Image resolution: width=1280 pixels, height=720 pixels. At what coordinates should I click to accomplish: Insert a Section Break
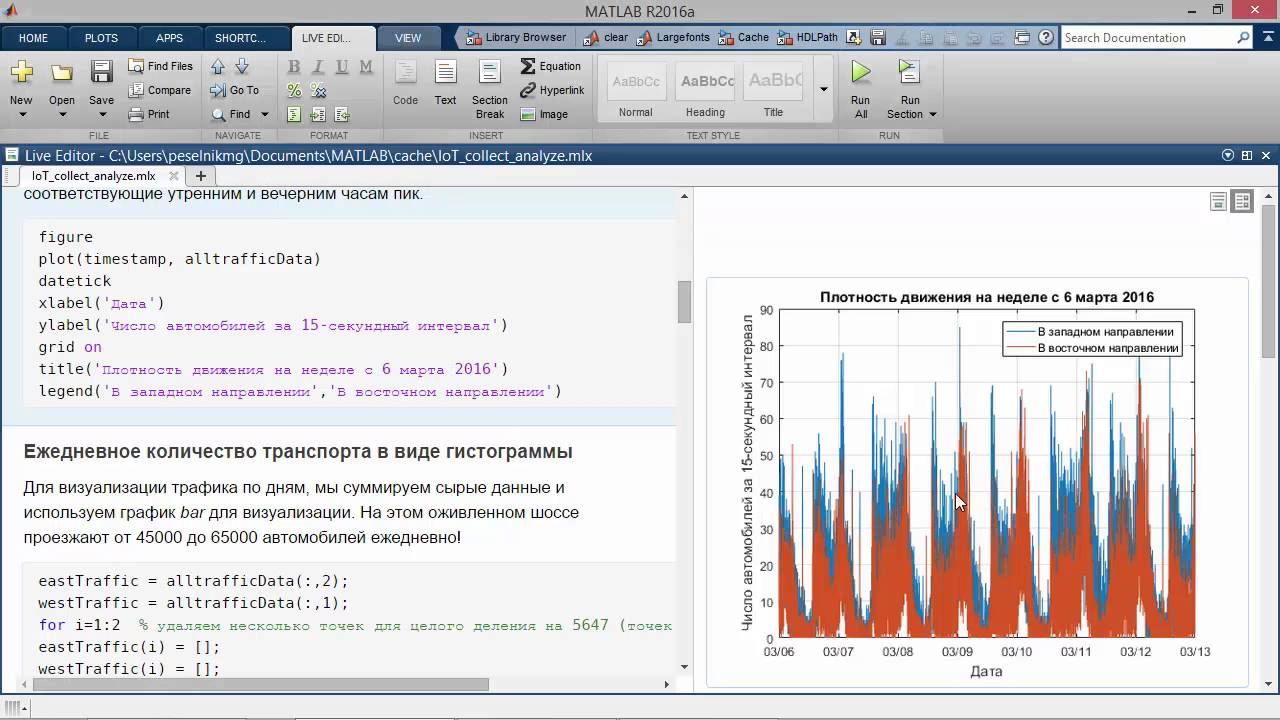pos(490,90)
